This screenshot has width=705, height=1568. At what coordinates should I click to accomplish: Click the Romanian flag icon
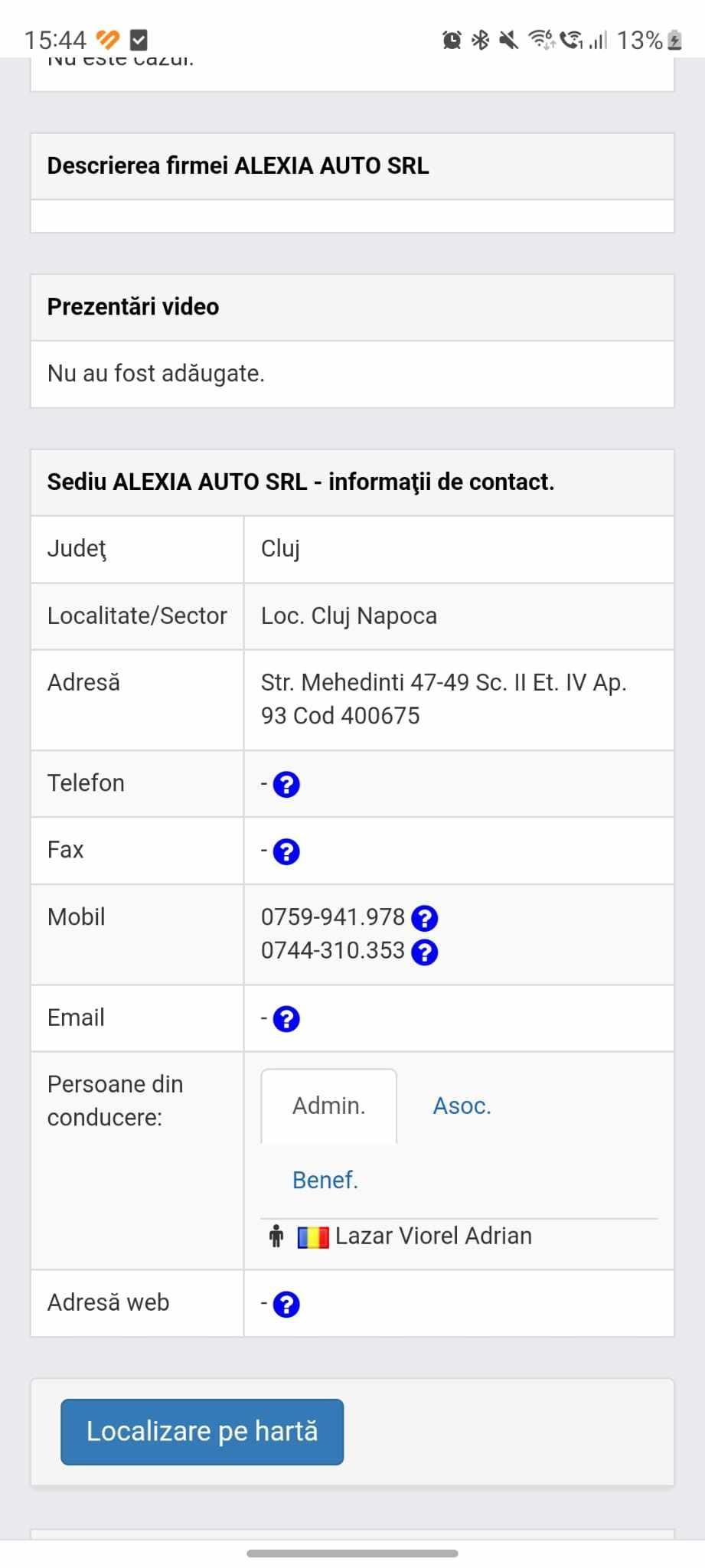point(312,1237)
